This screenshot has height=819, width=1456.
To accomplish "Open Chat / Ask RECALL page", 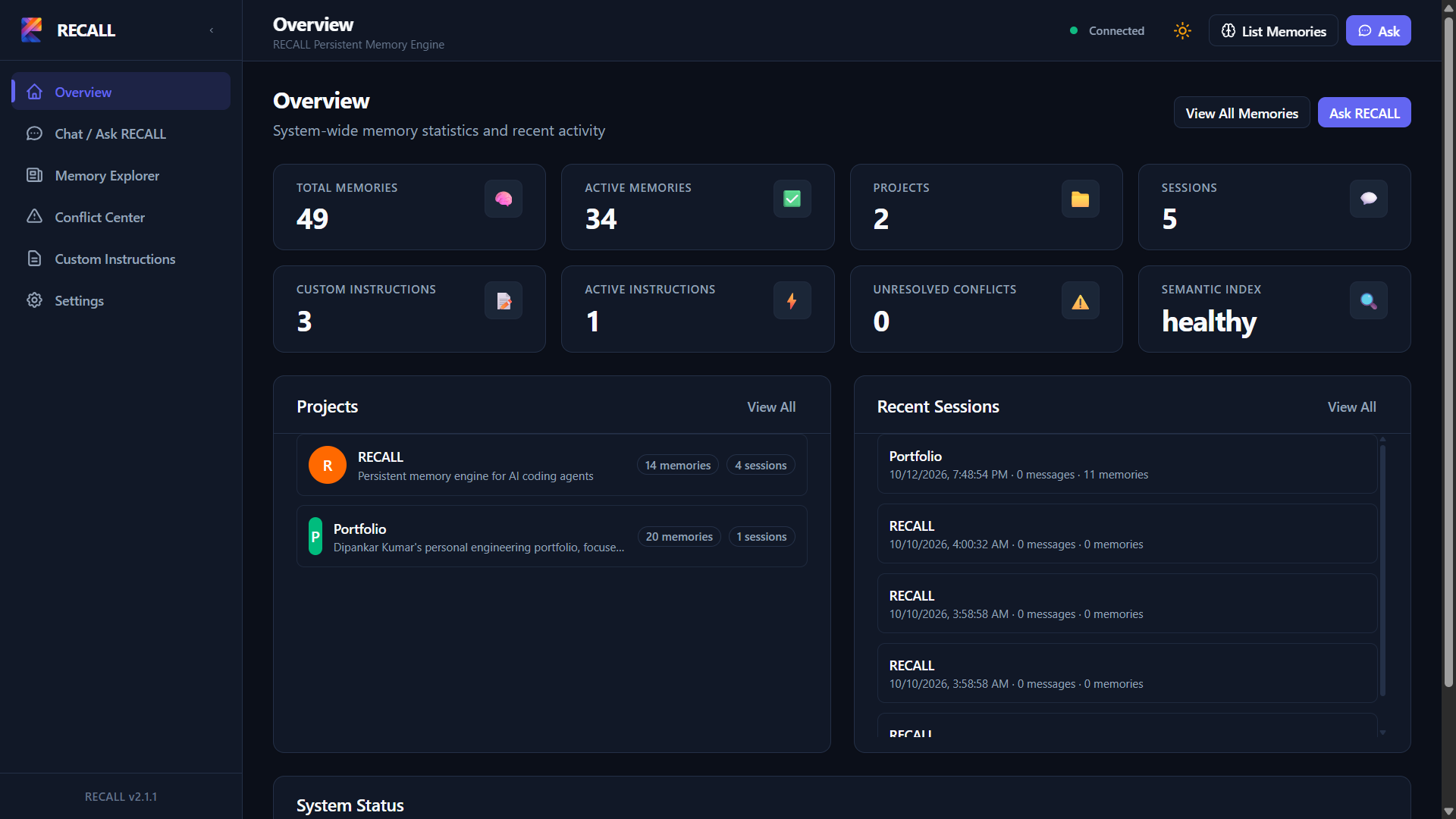I will (121, 133).
